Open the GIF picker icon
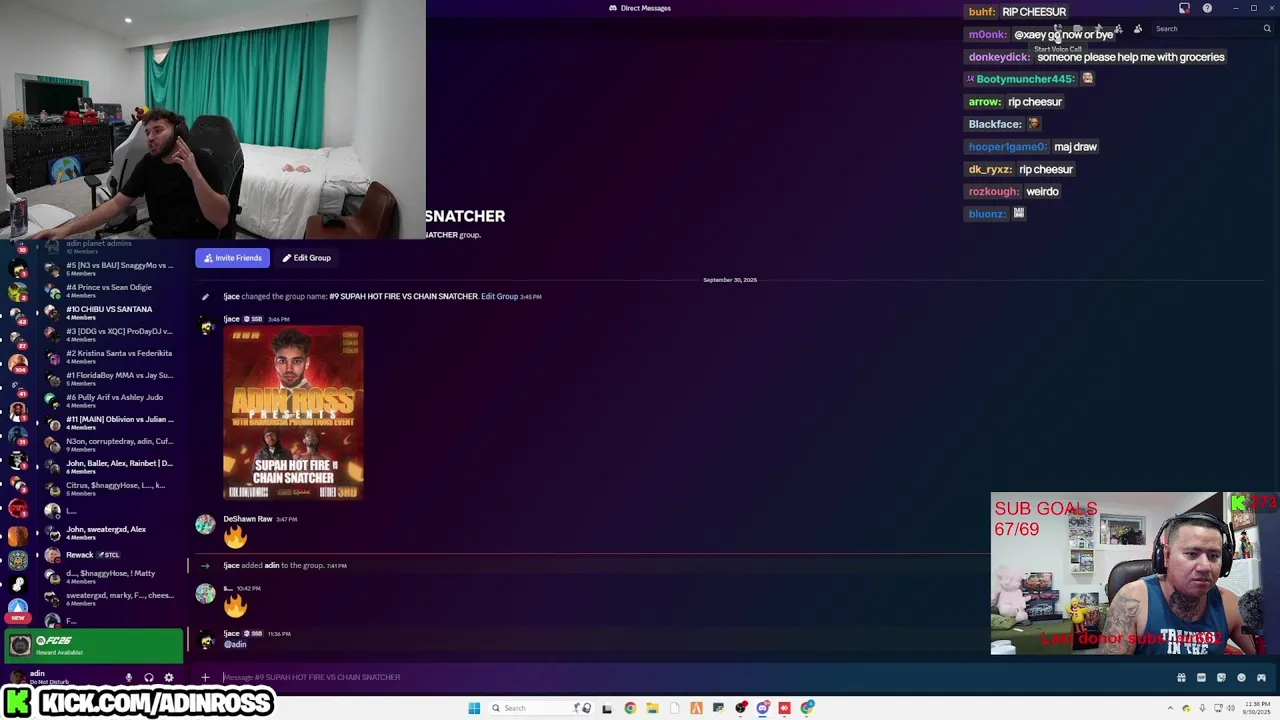Image resolution: width=1280 pixels, height=720 pixels. click(x=1201, y=678)
